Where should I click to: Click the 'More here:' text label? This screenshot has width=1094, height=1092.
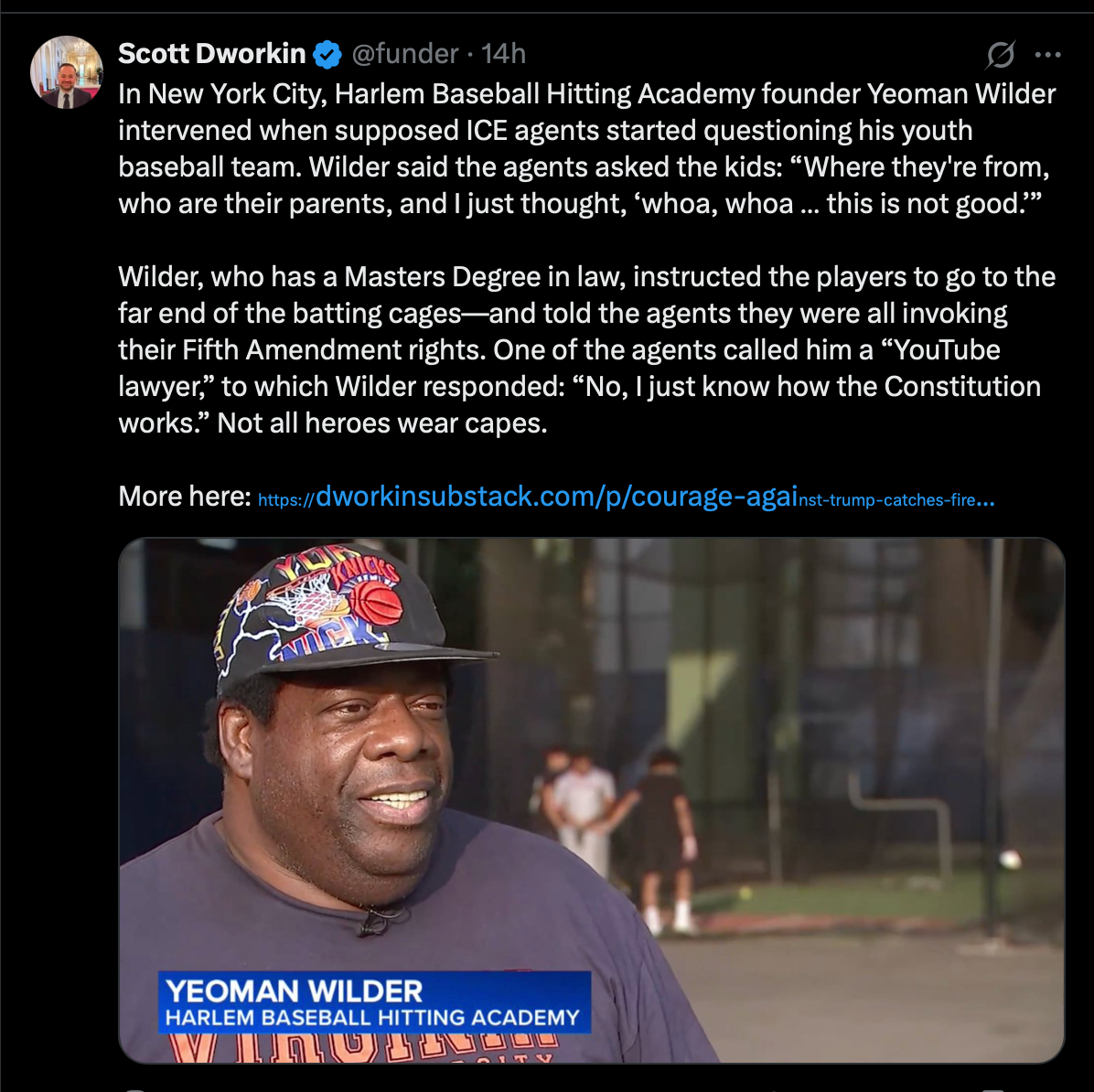coord(184,497)
